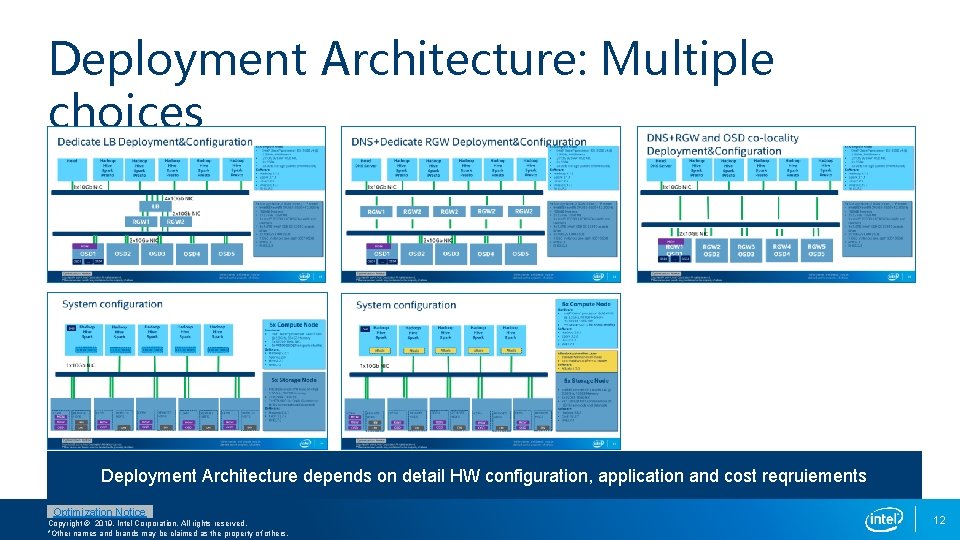Click the OSD3 box in DNS+Dedicate RGW diagram

point(451,253)
